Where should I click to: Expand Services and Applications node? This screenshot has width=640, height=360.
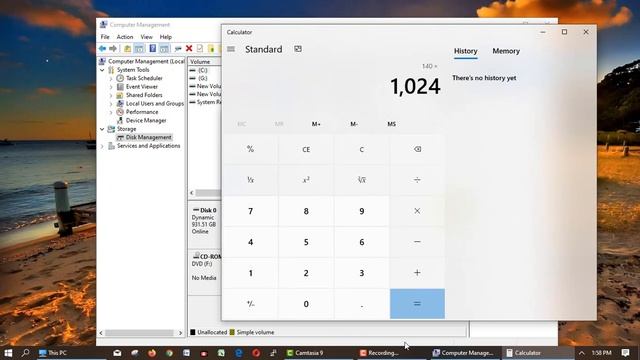(x=102, y=146)
